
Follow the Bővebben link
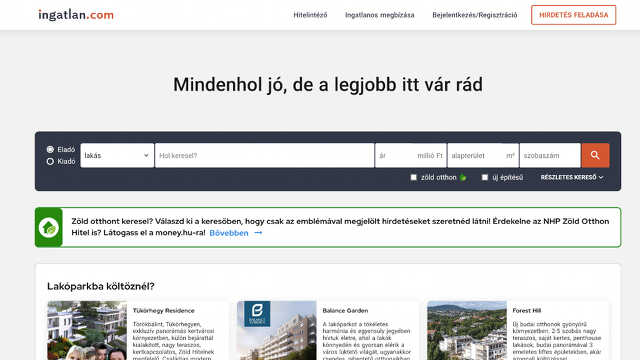[x=229, y=233]
